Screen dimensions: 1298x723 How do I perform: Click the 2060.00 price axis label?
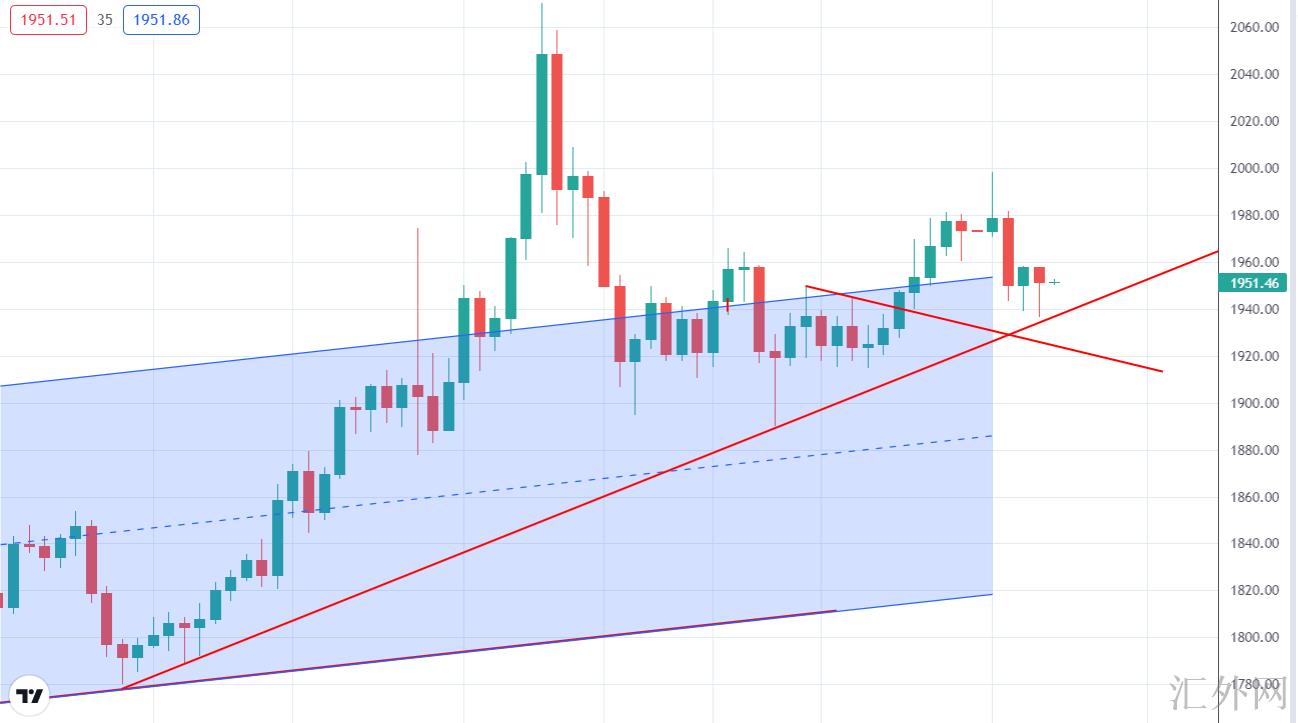1254,27
